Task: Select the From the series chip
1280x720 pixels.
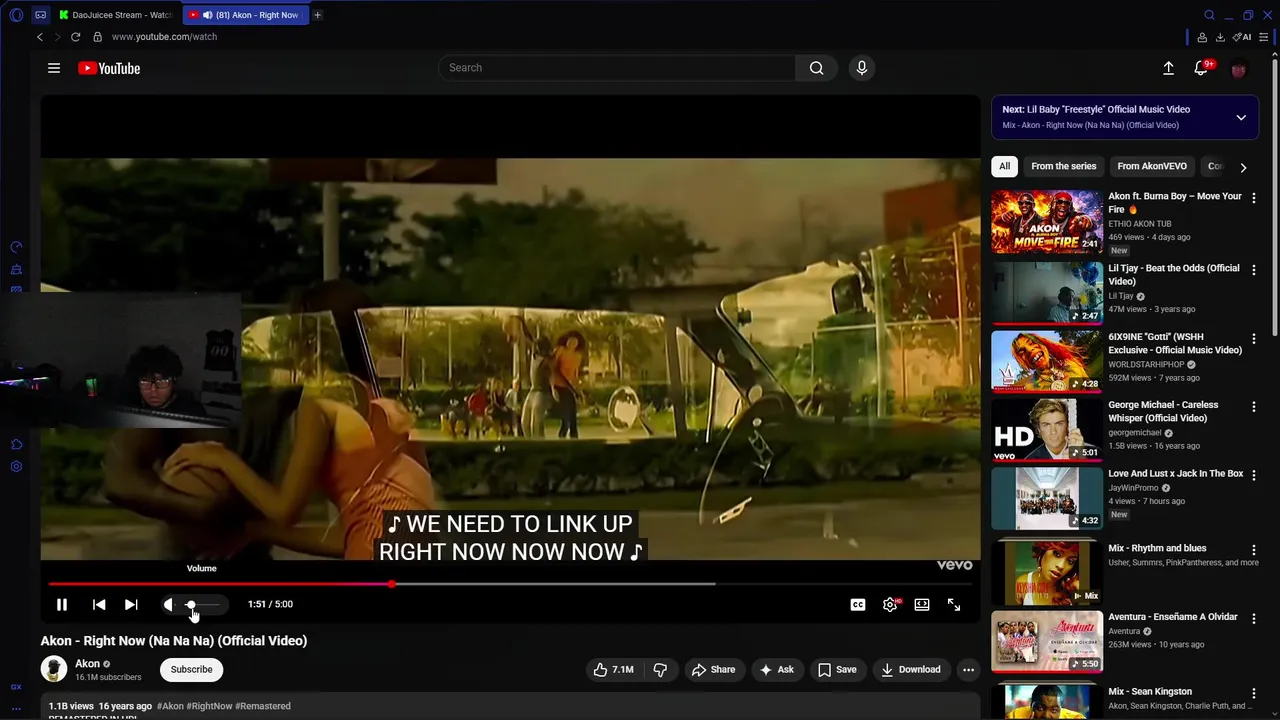Action: pos(1064,166)
